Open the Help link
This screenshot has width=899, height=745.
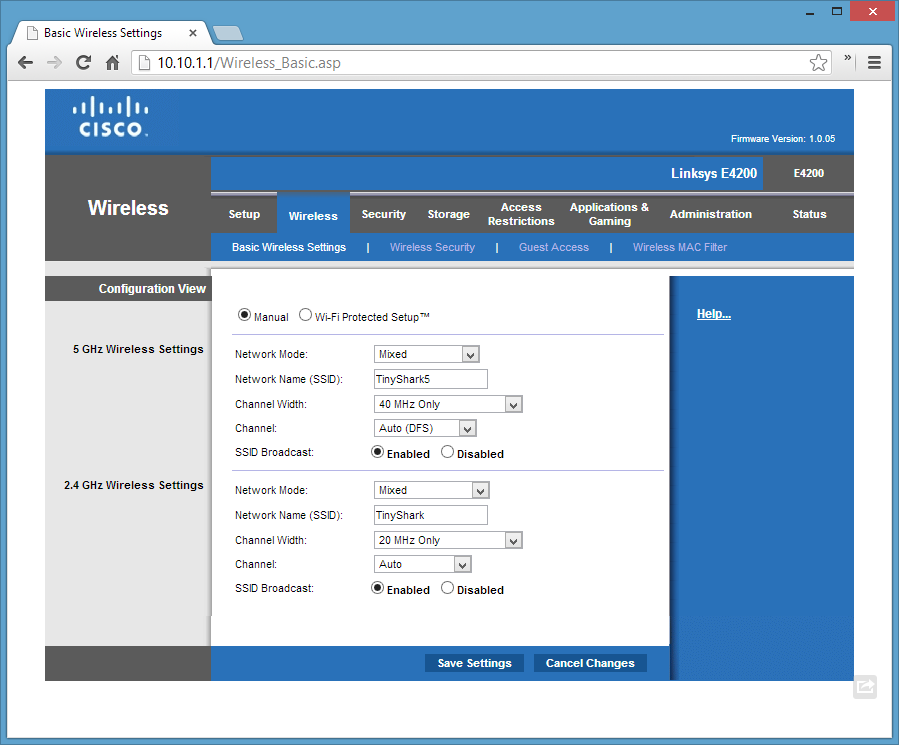point(713,314)
